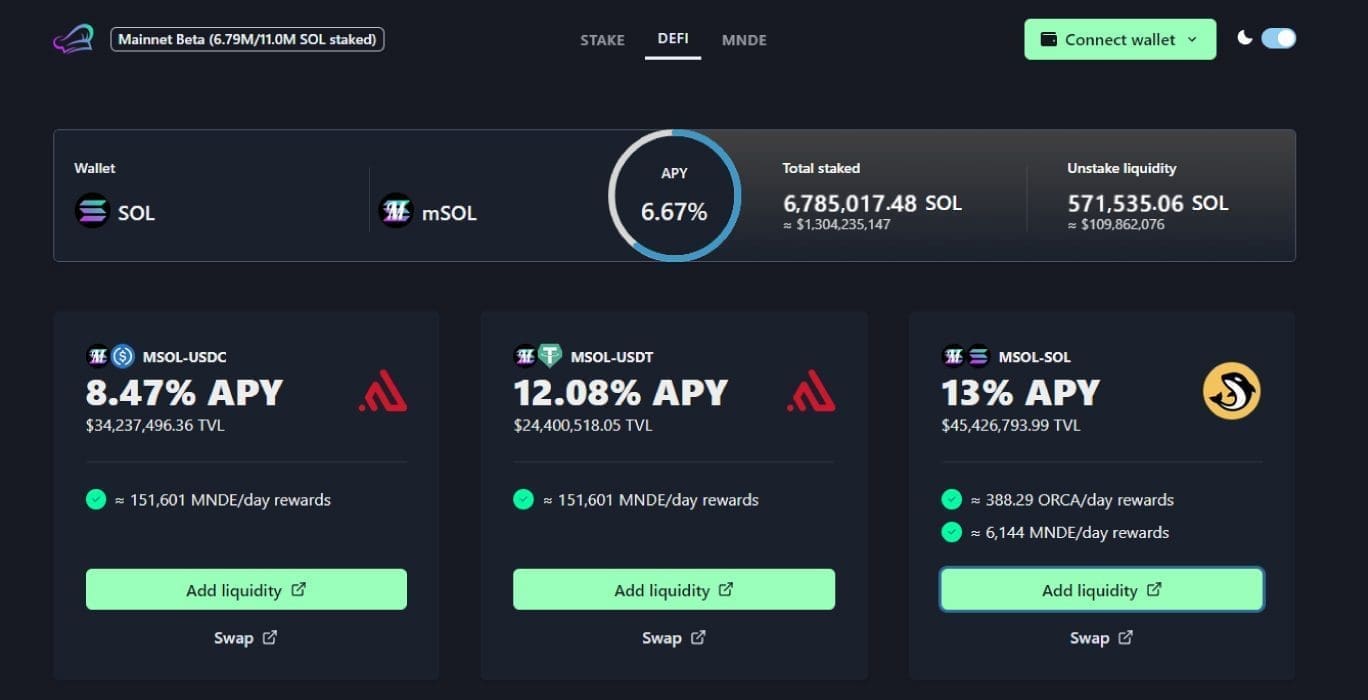The image size is (1368, 700).
Task: Click the 6.67% APY circular gauge
Action: pos(674,195)
